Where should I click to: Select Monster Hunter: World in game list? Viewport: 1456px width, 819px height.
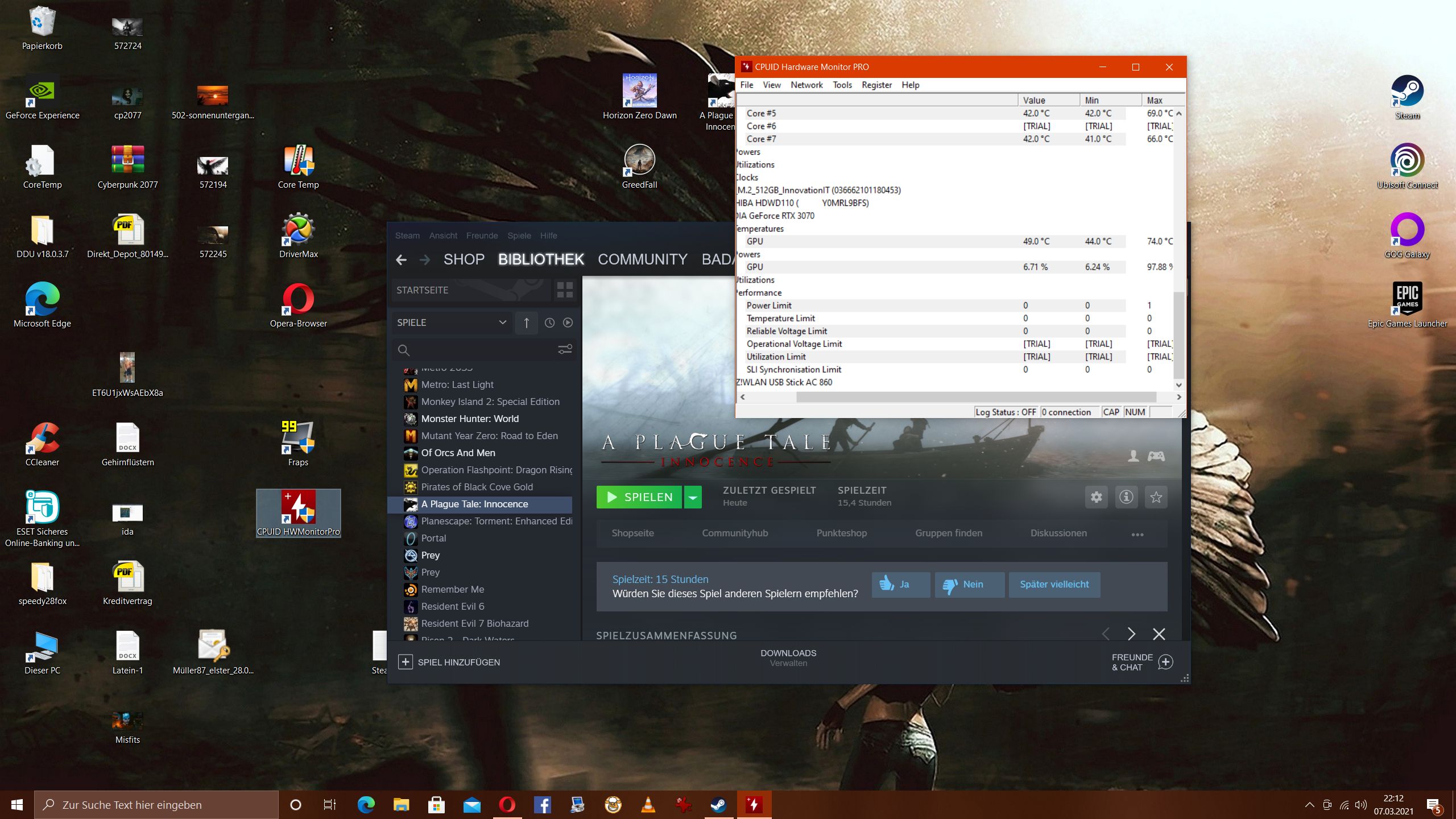470,419
